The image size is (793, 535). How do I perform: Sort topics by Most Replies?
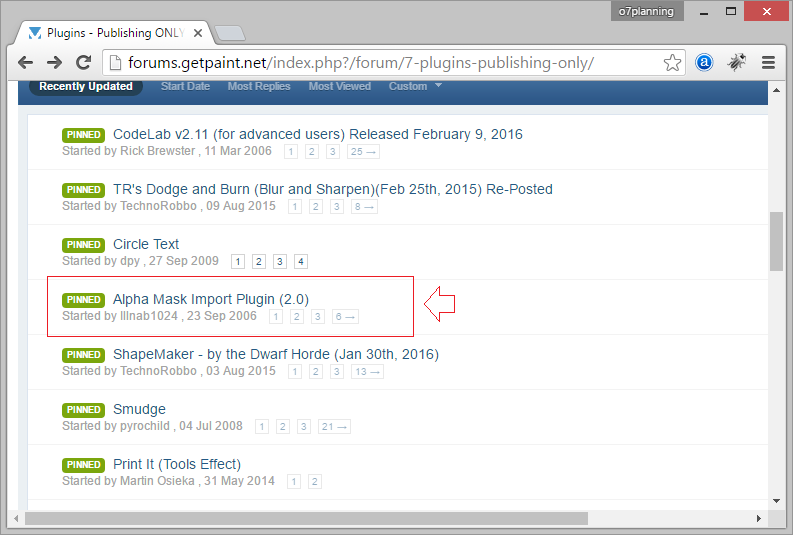tap(259, 86)
